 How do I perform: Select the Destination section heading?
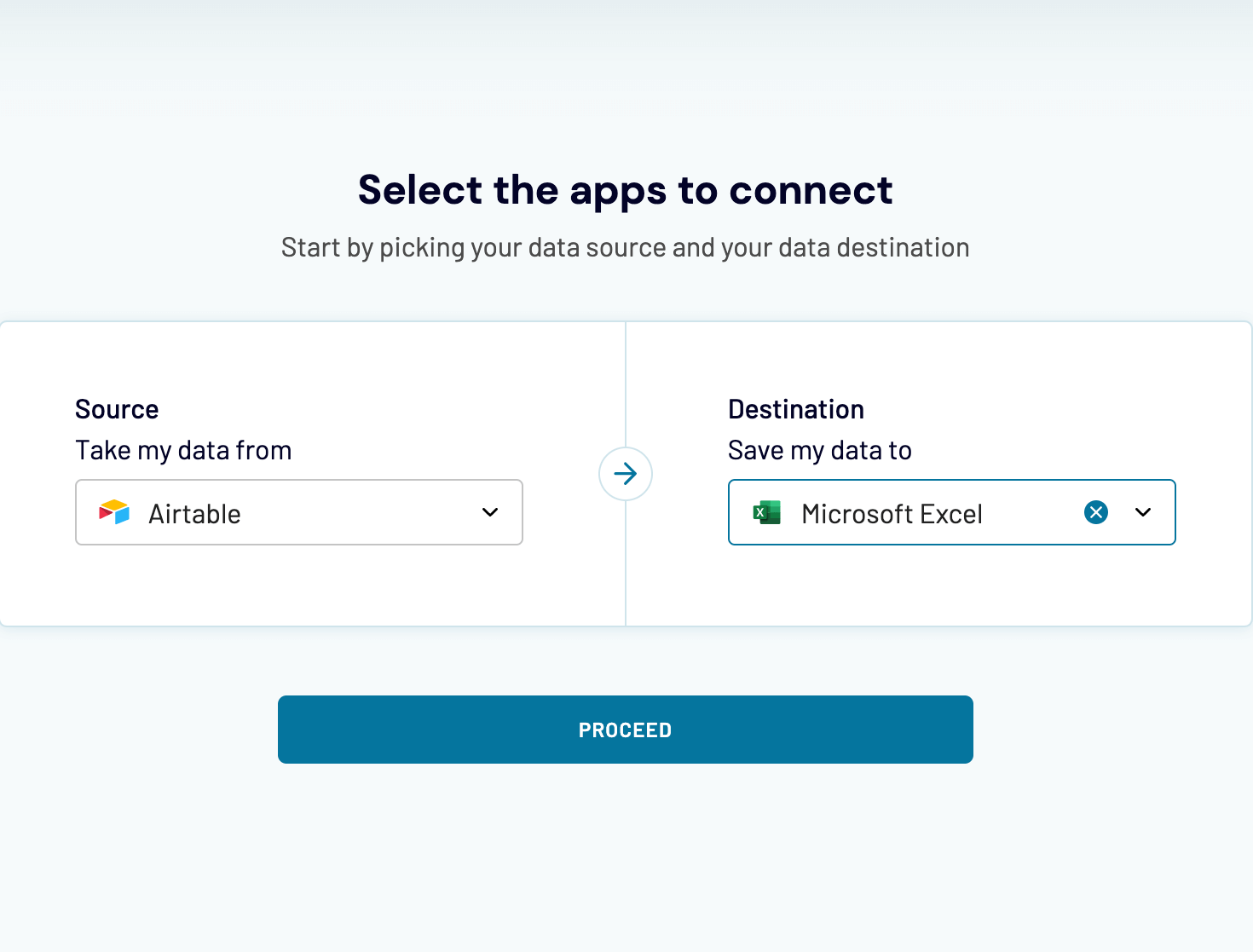pyautogui.click(x=796, y=409)
